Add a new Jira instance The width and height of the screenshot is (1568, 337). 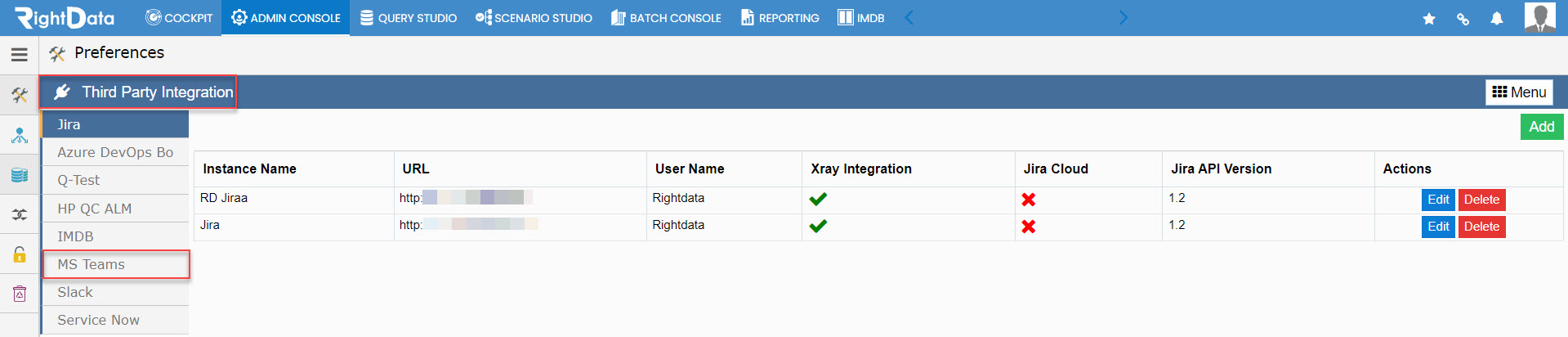pos(1541,127)
